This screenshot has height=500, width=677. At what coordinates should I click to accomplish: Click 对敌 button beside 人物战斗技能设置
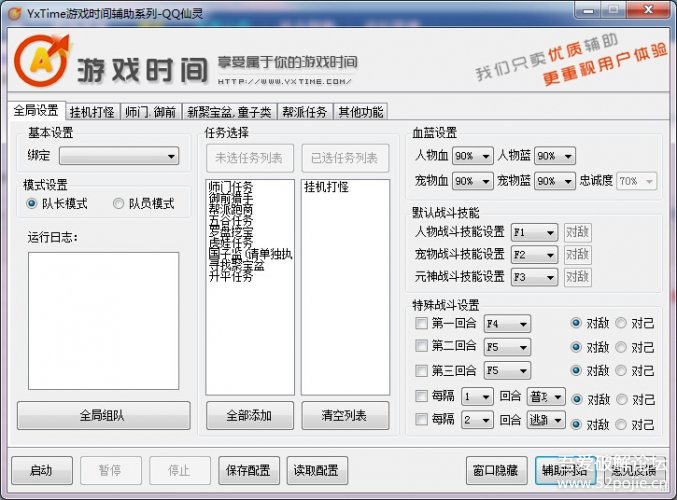pos(577,232)
